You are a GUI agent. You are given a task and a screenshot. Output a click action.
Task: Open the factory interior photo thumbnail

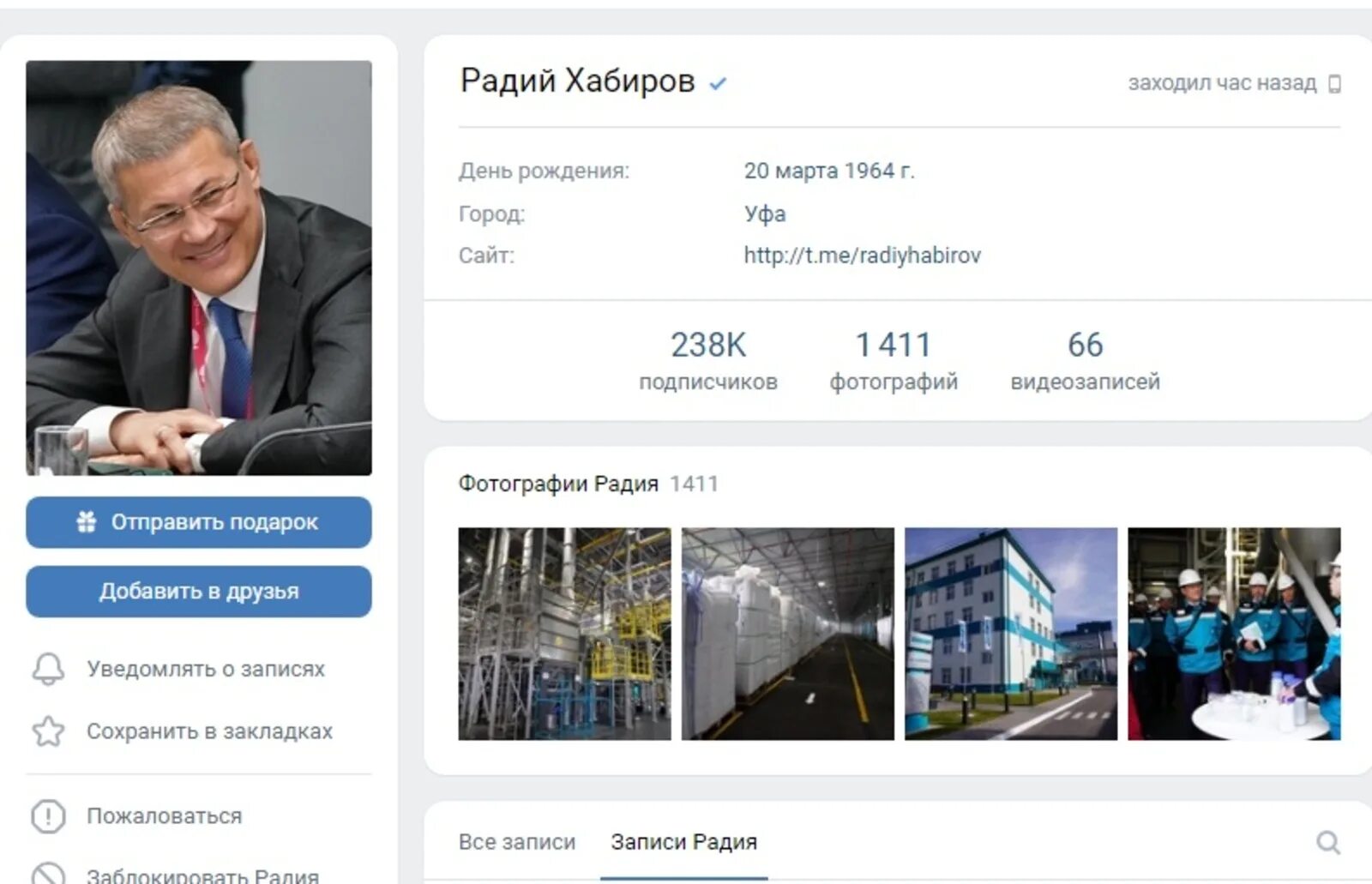point(564,634)
